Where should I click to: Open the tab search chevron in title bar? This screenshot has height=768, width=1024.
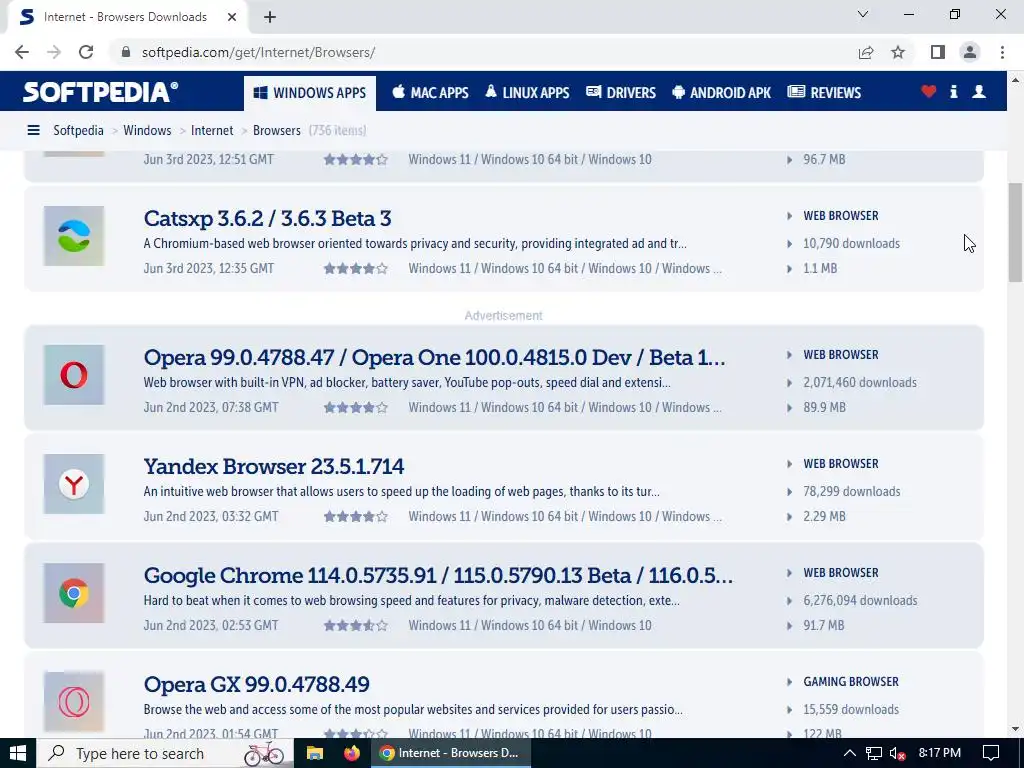pos(863,14)
